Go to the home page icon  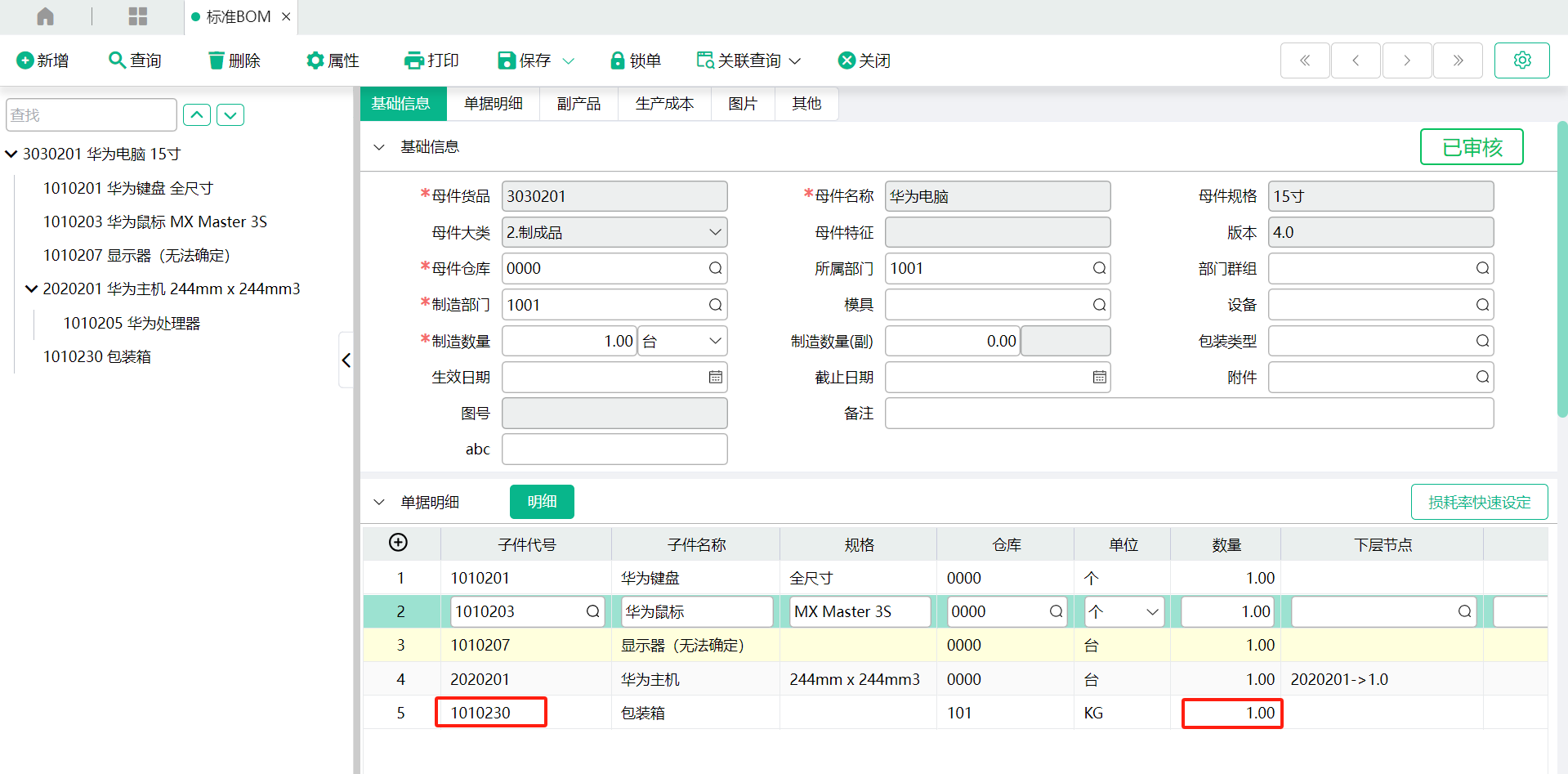(46, 16)
